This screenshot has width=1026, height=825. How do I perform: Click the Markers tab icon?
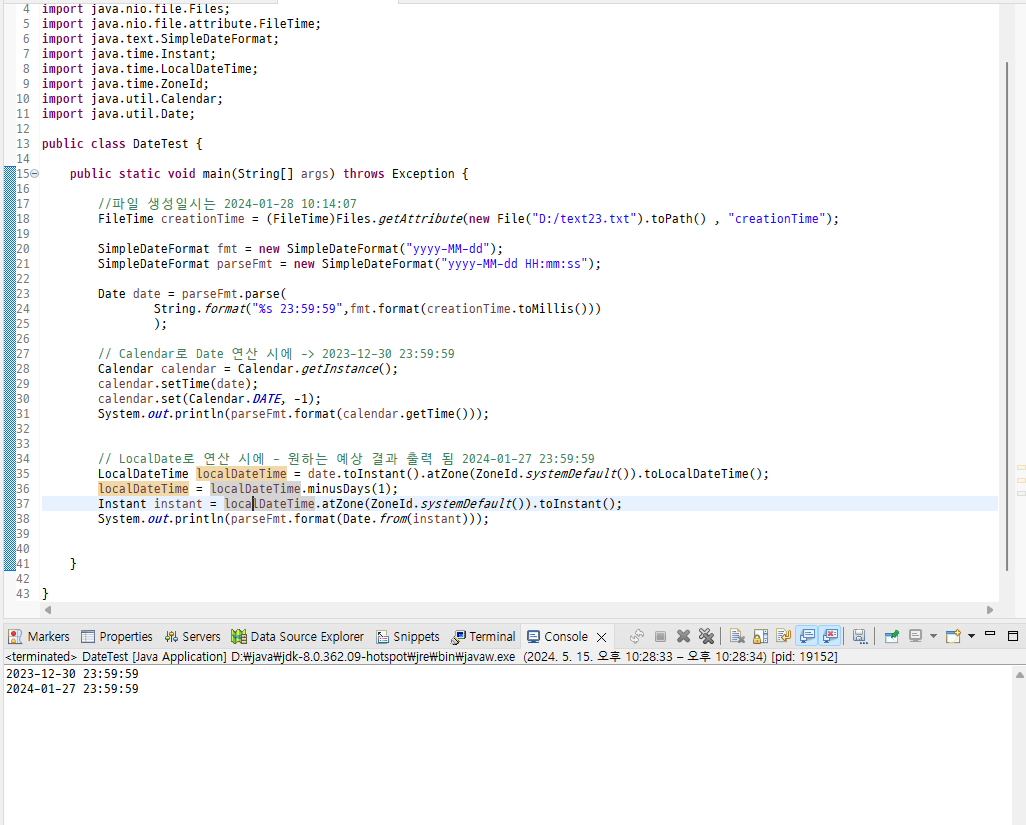tap(15, 637)
